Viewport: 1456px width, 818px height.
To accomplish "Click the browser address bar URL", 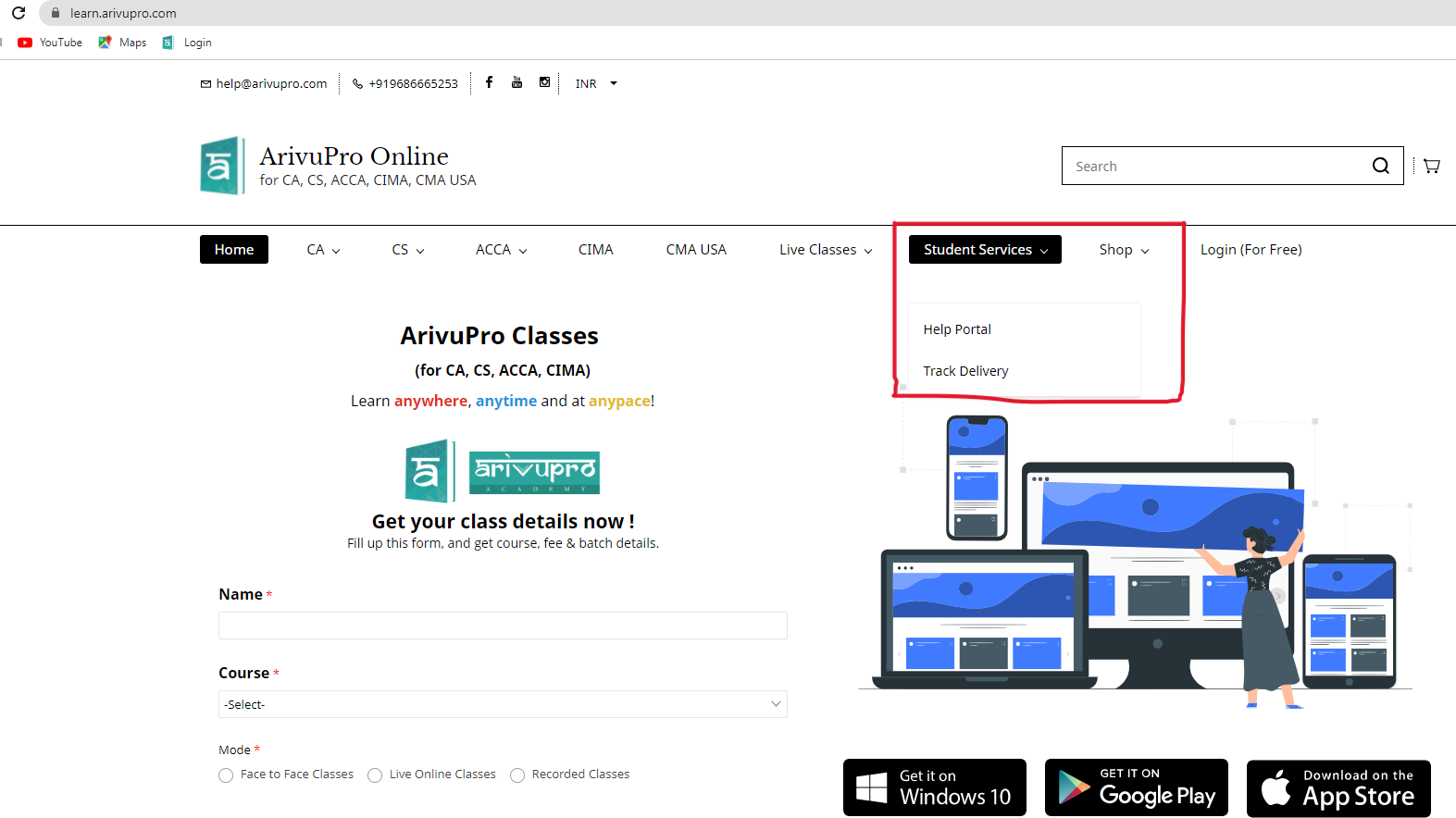I will point(123,13).
